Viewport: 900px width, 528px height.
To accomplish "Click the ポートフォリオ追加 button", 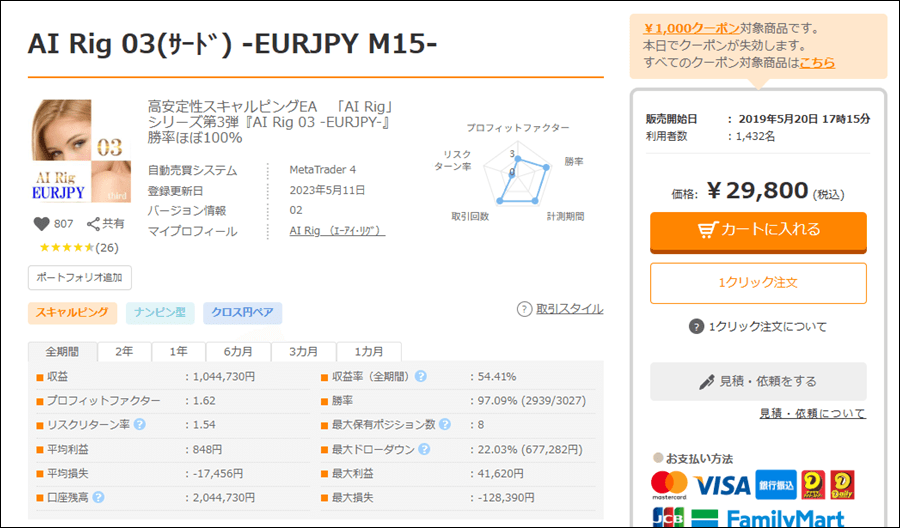I will 80,278.
